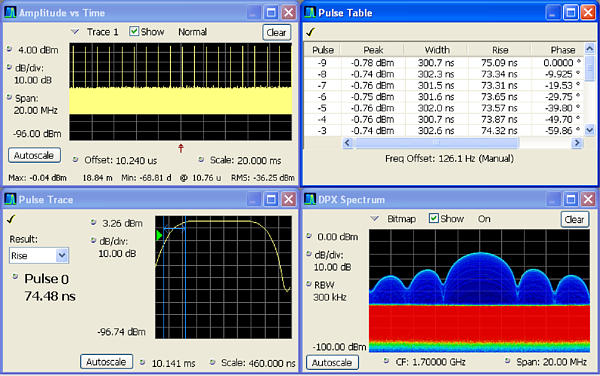Click the Amplitude vs Time window icon
The width and height of the screenshot is (600, 376).
coord(10,13)
